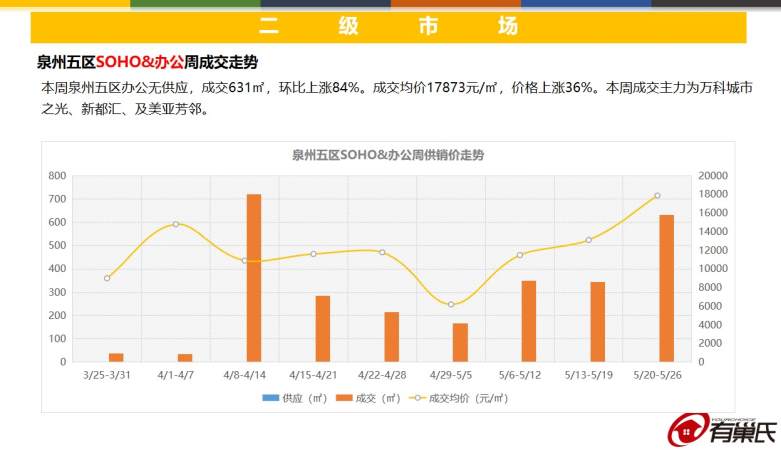Click the 成交 (㎡) legend label

pyautogui.click(x=378, y=398)
